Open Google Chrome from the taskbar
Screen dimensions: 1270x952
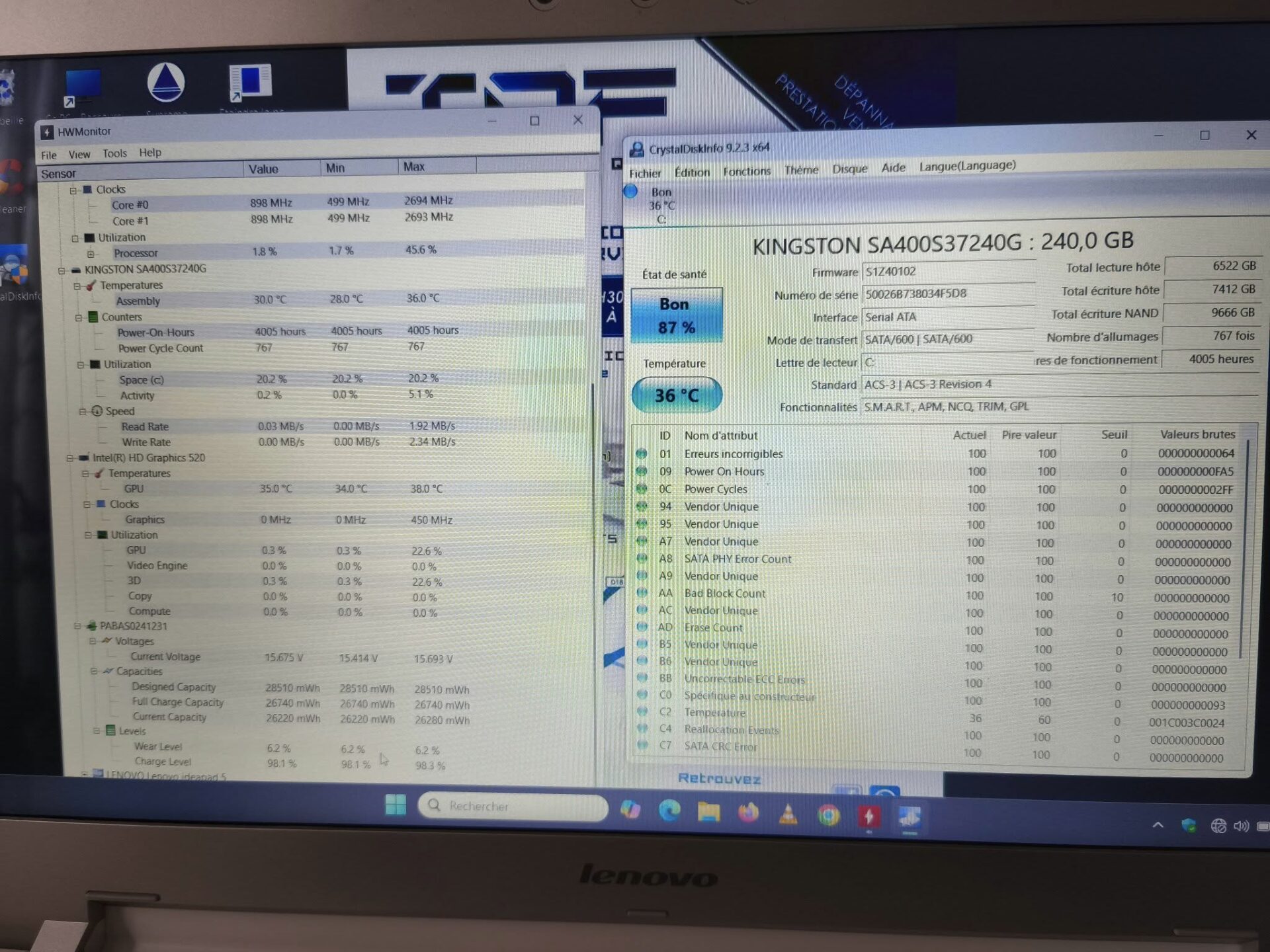(x=828, y=816)
